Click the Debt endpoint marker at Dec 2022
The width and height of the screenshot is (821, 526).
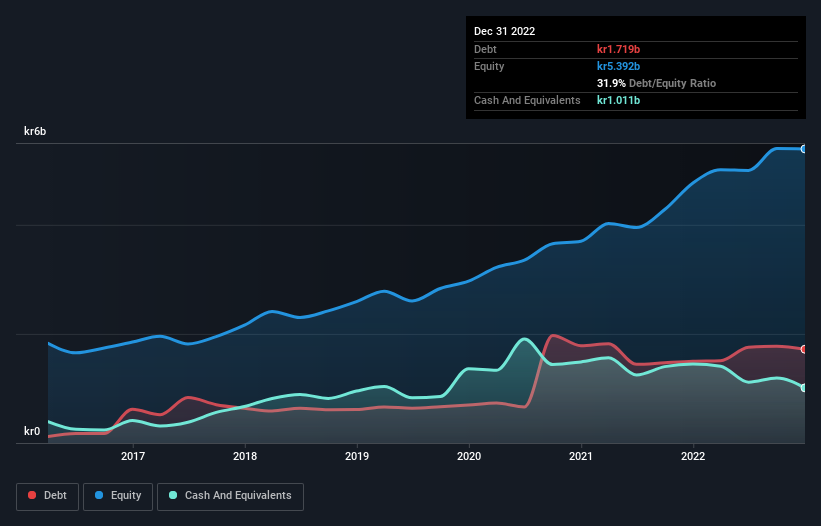[804, 349]
